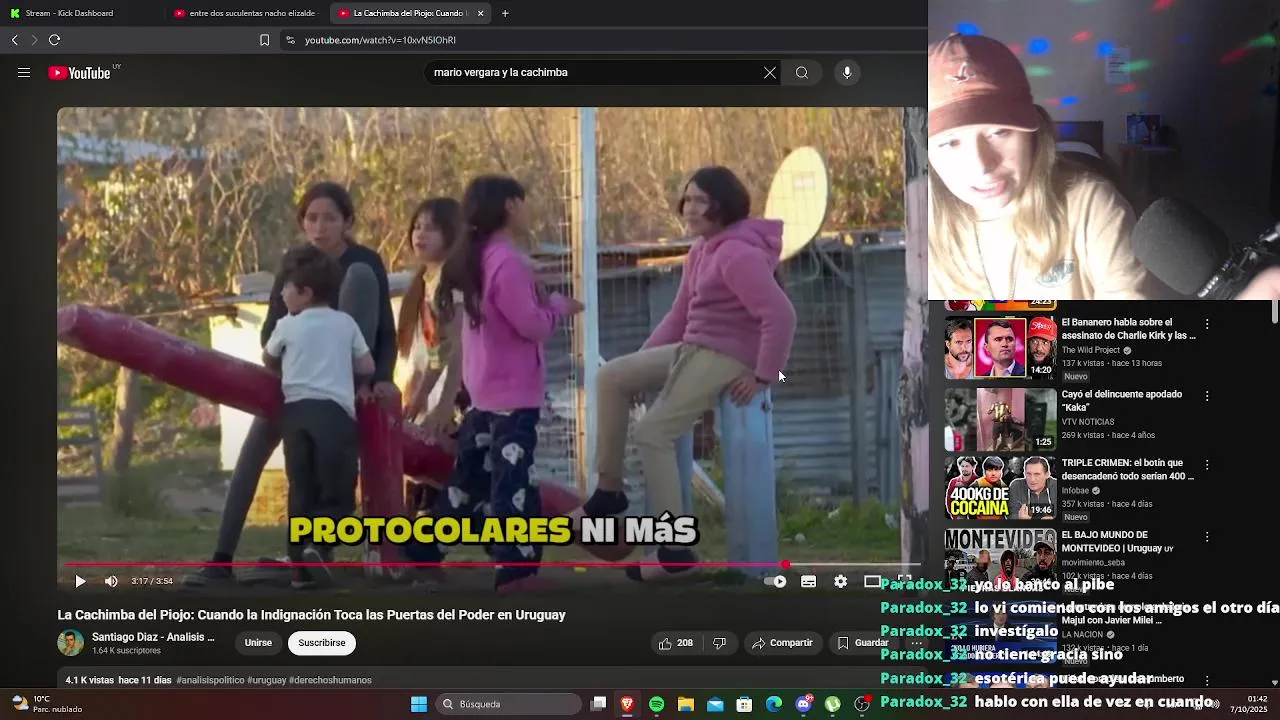Open Microsoft Store from taskbar
The height and width of the screenshot is (720, 1280).
tap(744, 704)
